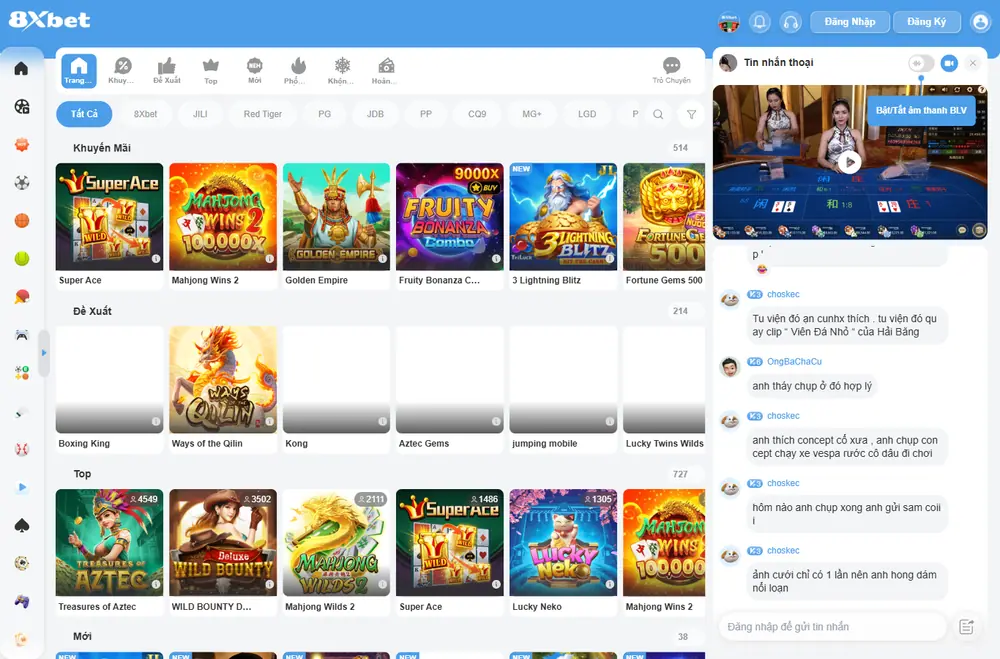Open the casino chip sidebar icon

[x=22, y=563]
